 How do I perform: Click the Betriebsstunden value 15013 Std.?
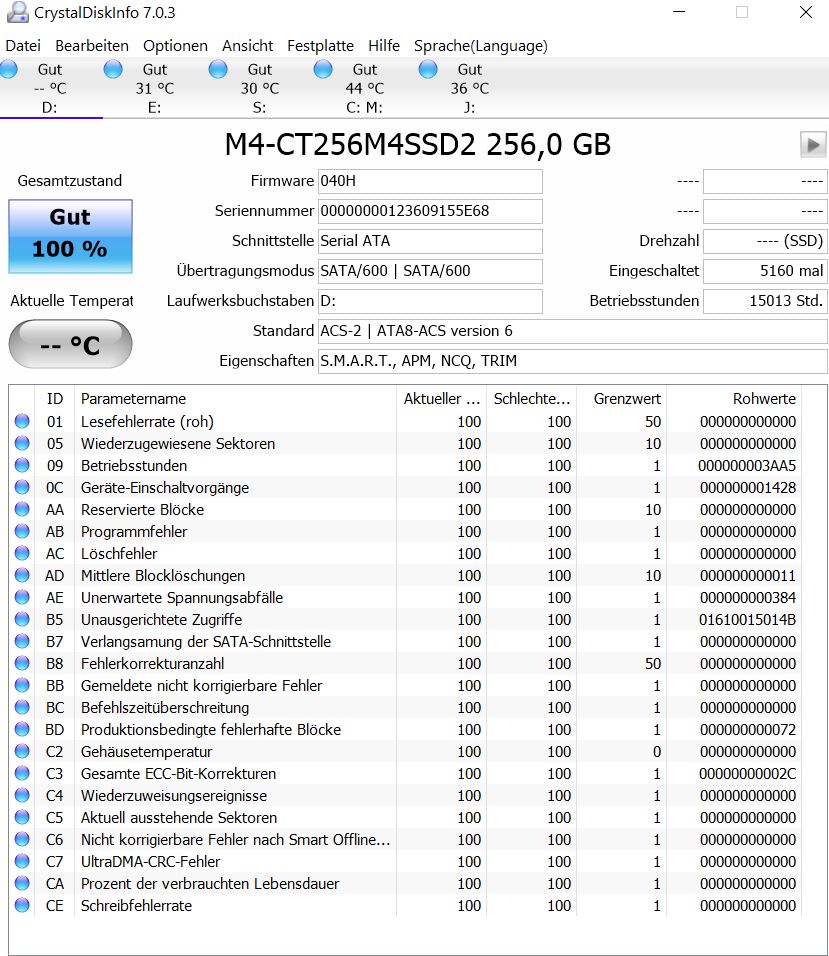(765, 301)
